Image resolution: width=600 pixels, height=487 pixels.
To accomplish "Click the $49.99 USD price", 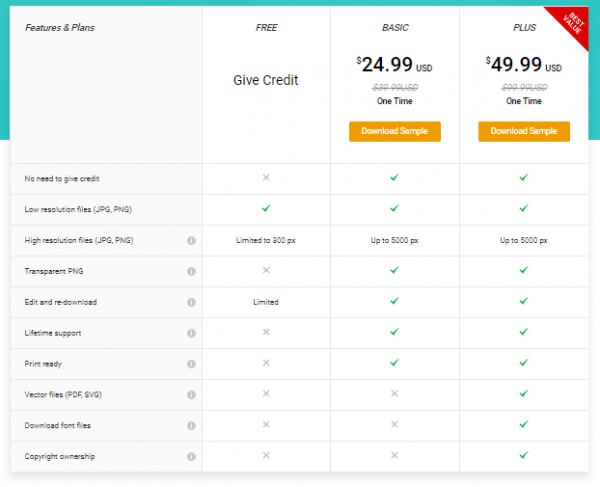I will point(522,66).
